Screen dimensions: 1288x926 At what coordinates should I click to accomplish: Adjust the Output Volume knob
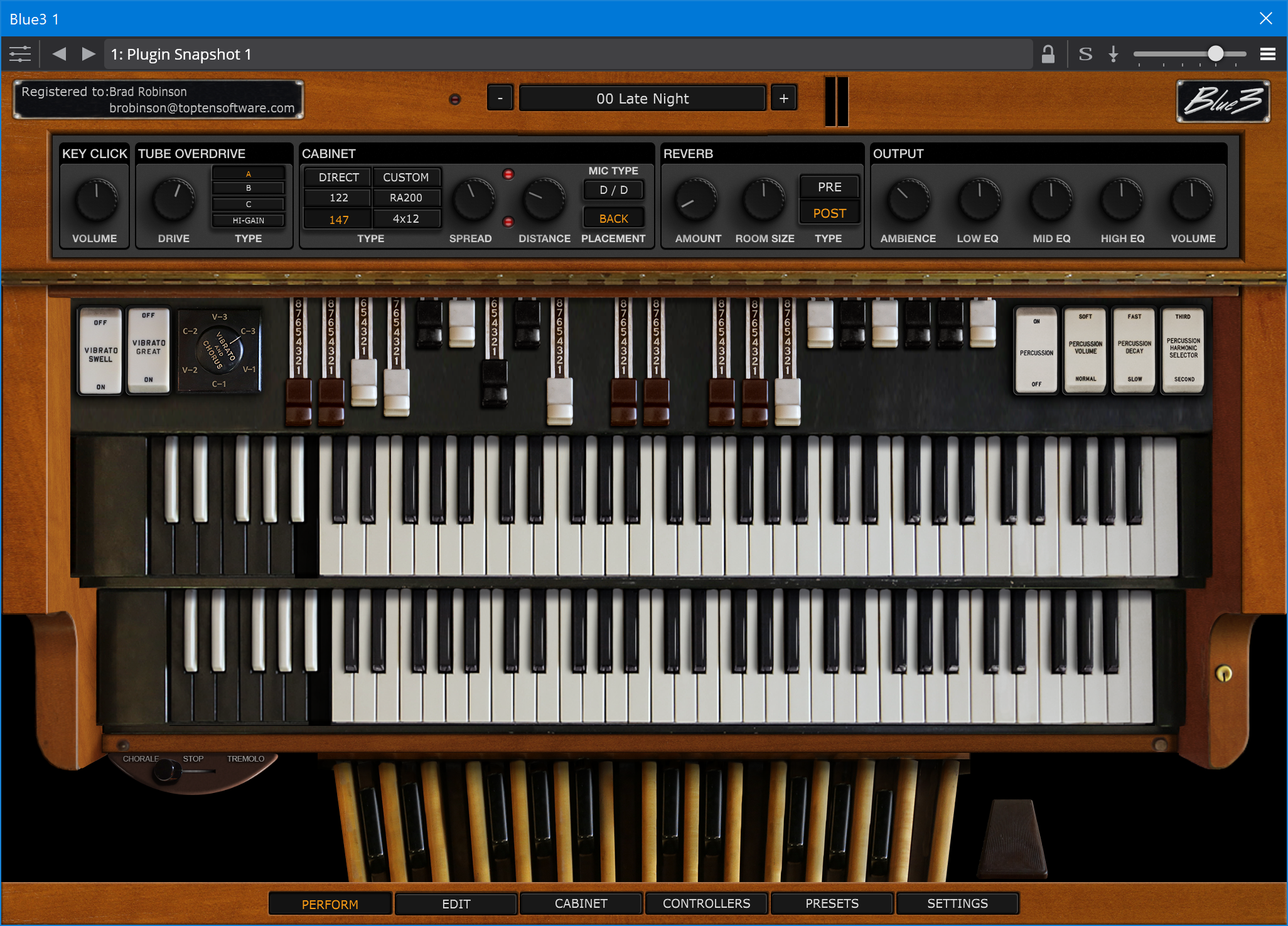[x=1191, y=200]
